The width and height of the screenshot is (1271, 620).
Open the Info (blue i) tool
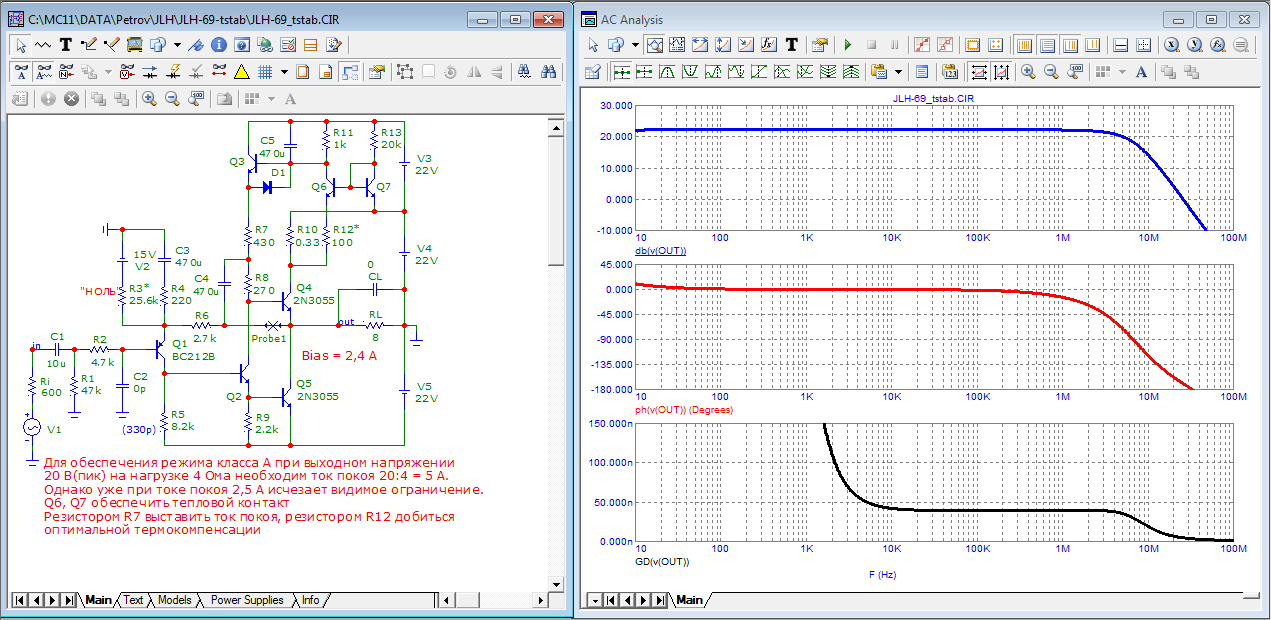click(x=218, y=45)
